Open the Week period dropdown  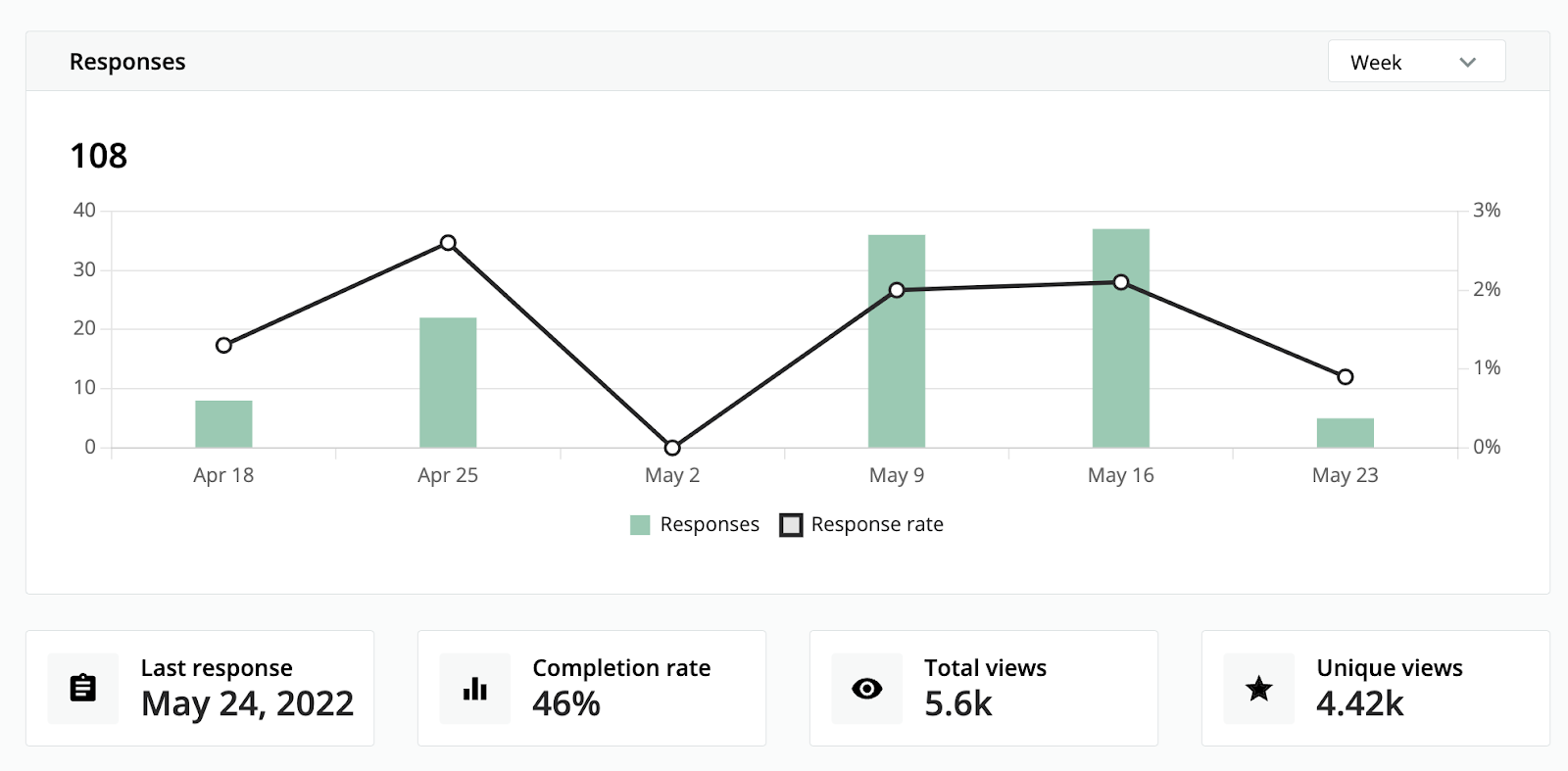pos(1416,62)
